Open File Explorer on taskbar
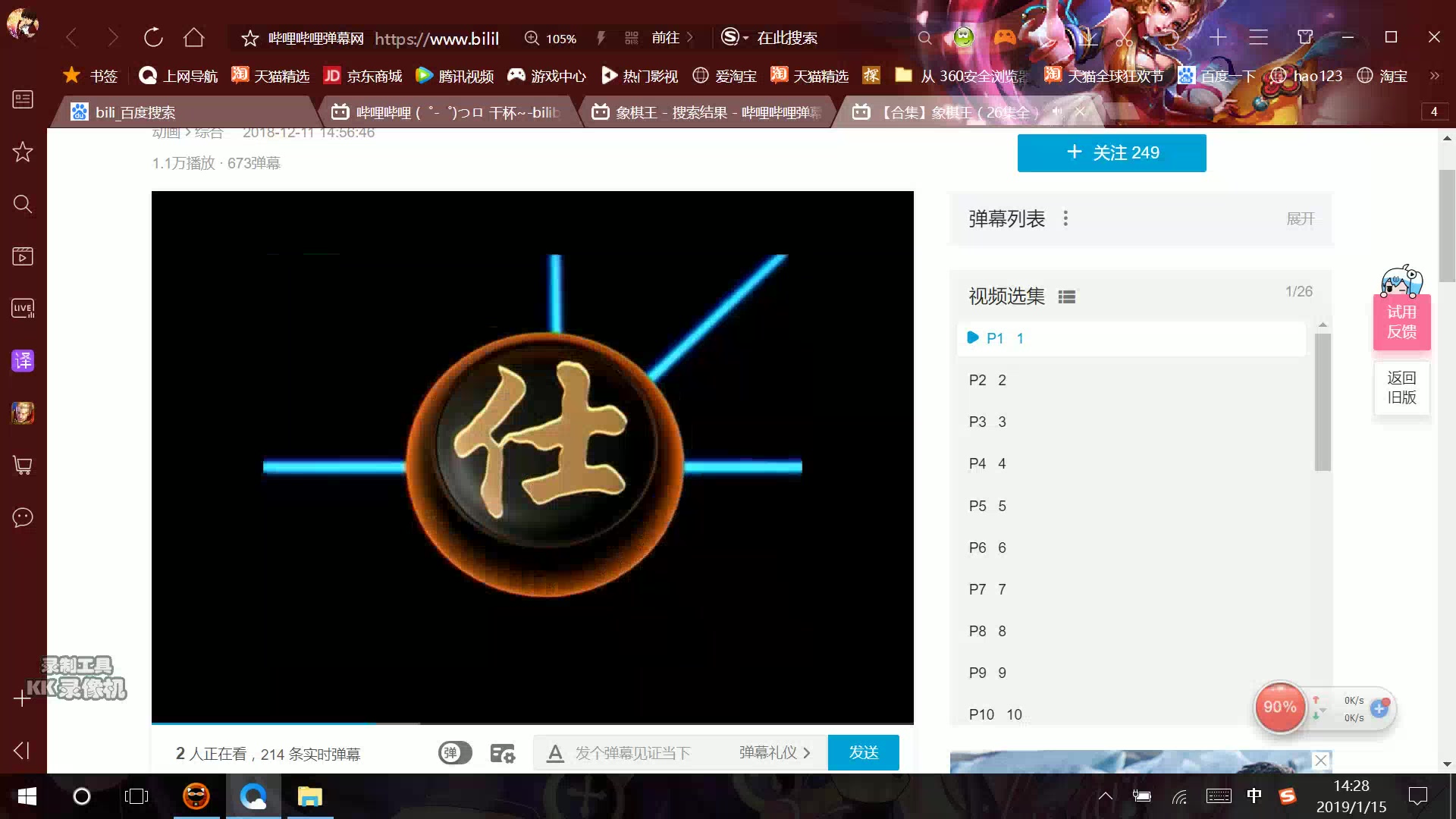 (309, 796)
